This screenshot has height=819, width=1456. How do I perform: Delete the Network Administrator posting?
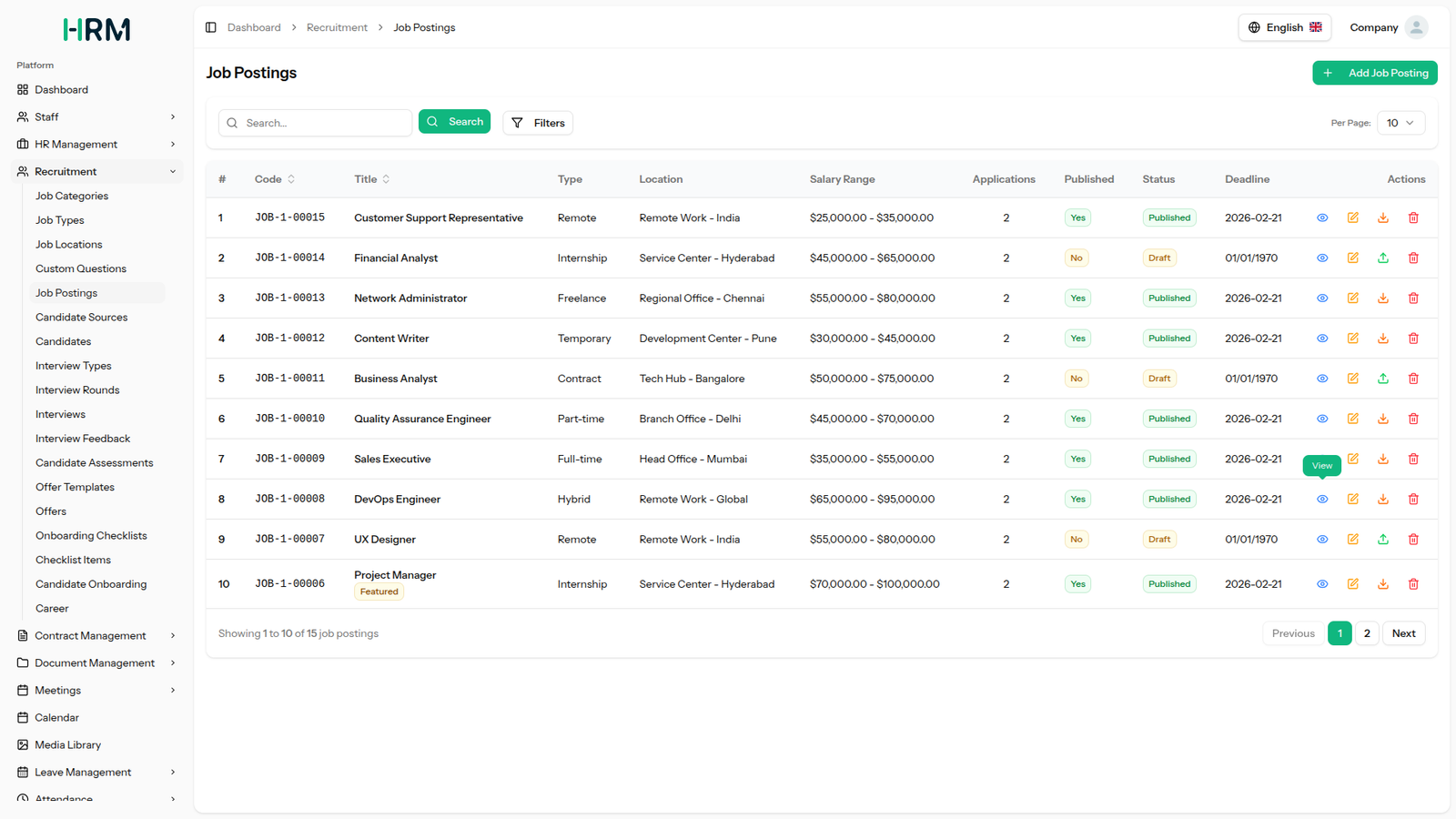(x=1413, y=298)
